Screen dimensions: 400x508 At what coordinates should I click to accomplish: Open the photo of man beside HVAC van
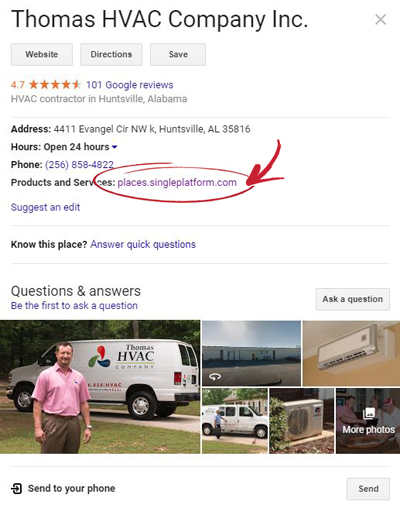point(100,387)
